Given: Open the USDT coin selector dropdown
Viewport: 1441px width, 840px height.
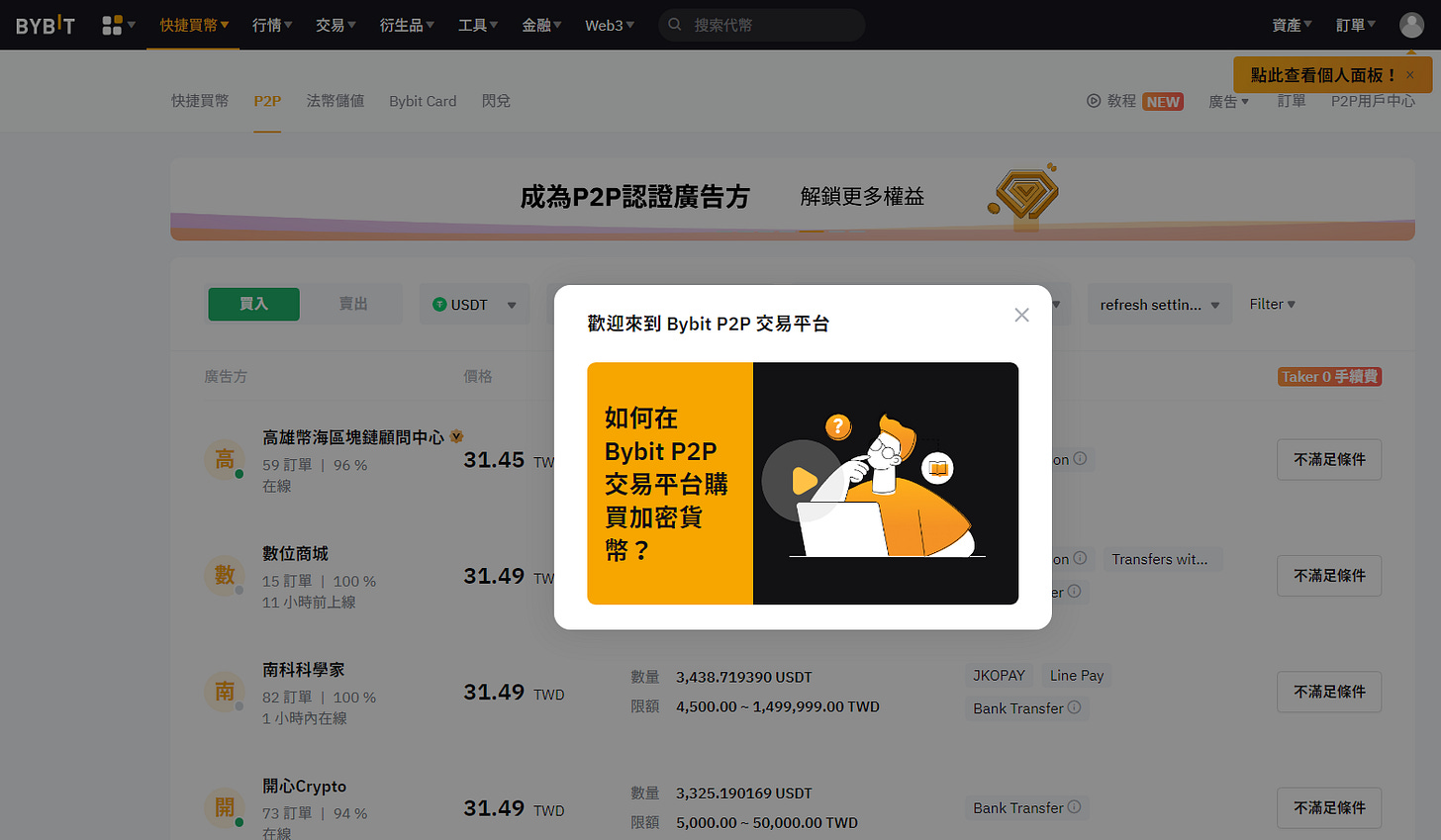Looking at the screenshot, I should pos(475,305).
